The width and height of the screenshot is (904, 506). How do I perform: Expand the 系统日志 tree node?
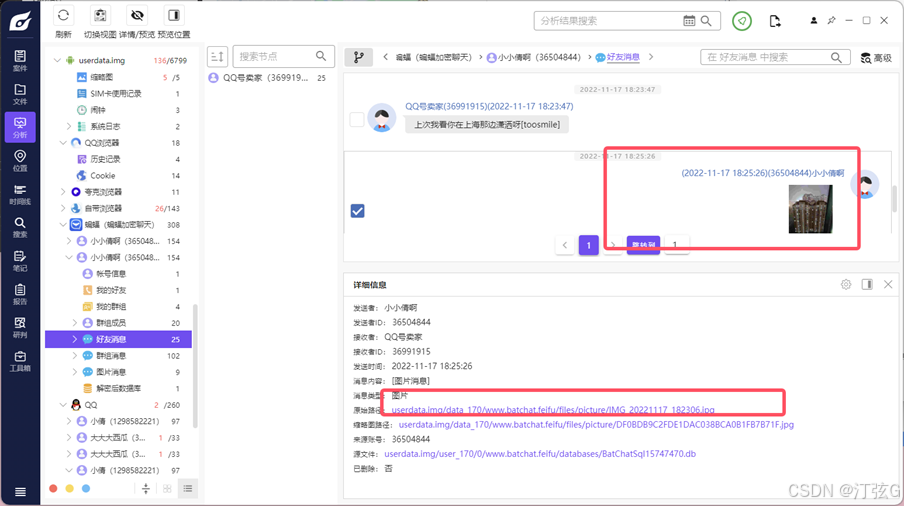pyautogui.click(x=69, y=126)
